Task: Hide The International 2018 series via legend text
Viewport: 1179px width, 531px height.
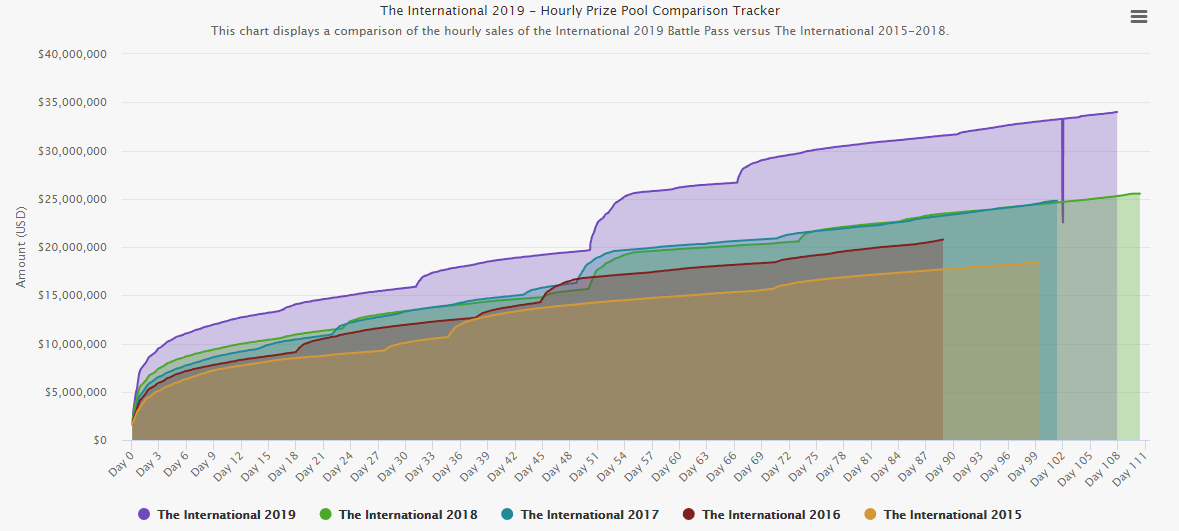Action: (x=408, y=515)
